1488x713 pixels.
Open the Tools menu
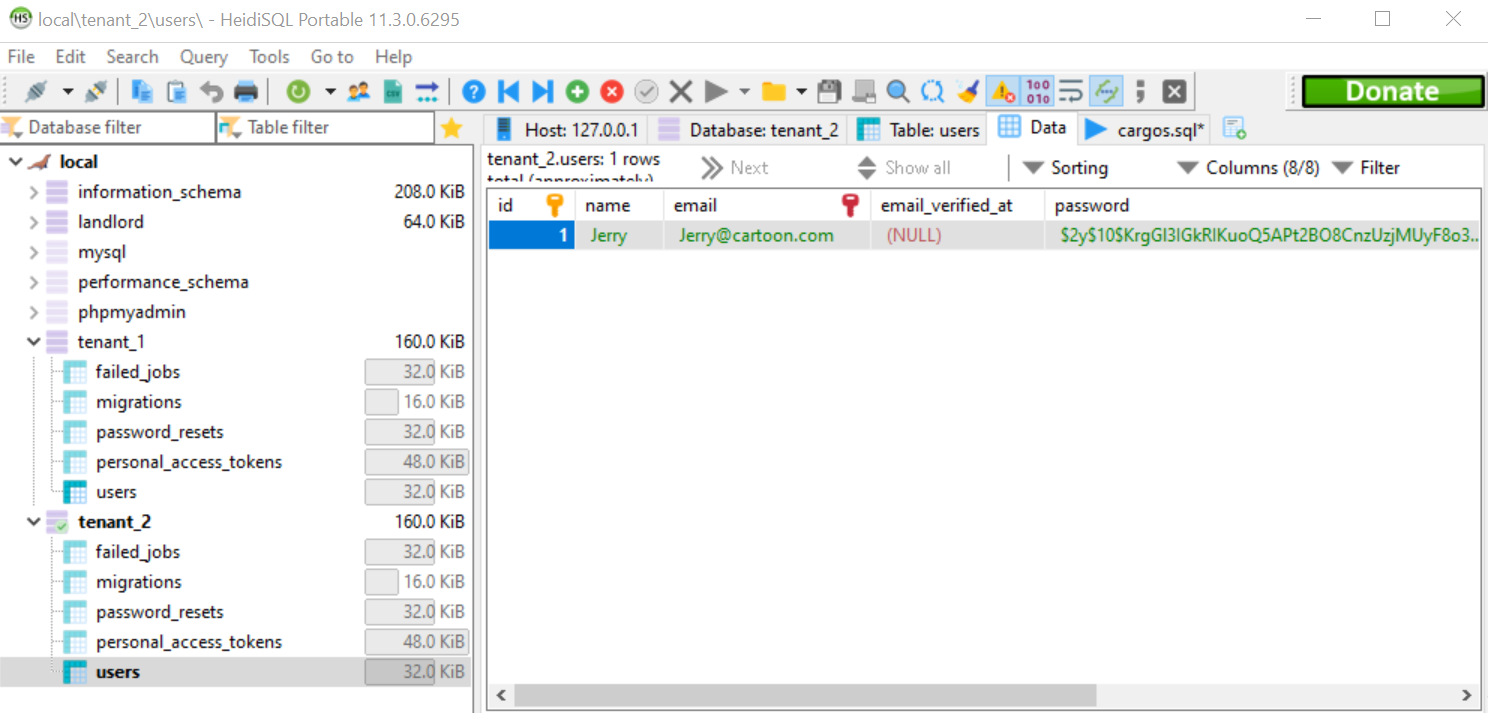pos(270,57)
